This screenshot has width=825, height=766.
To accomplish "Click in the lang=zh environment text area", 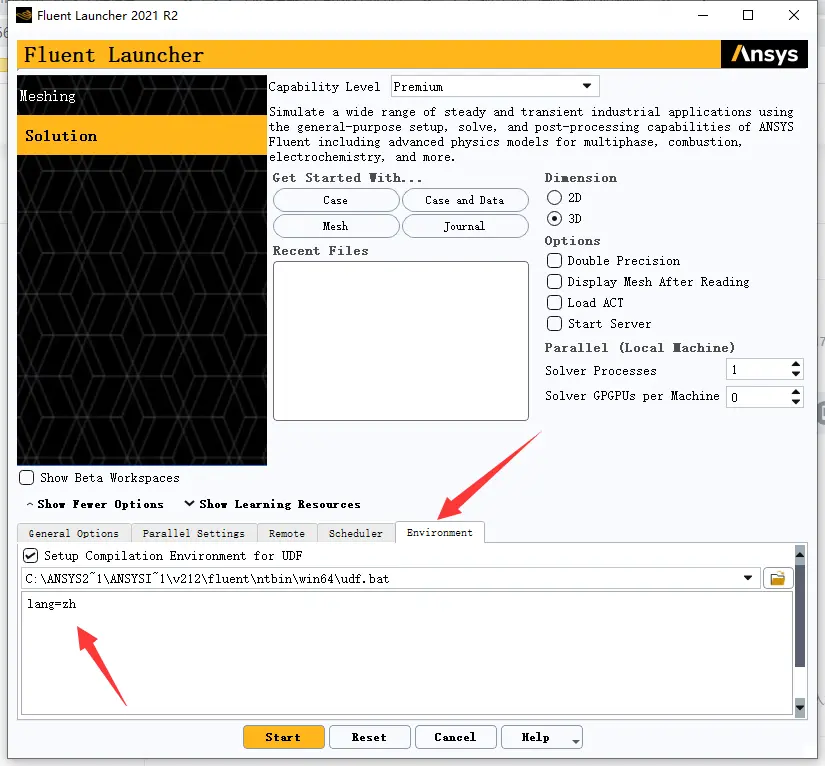I will click(407, 652).
